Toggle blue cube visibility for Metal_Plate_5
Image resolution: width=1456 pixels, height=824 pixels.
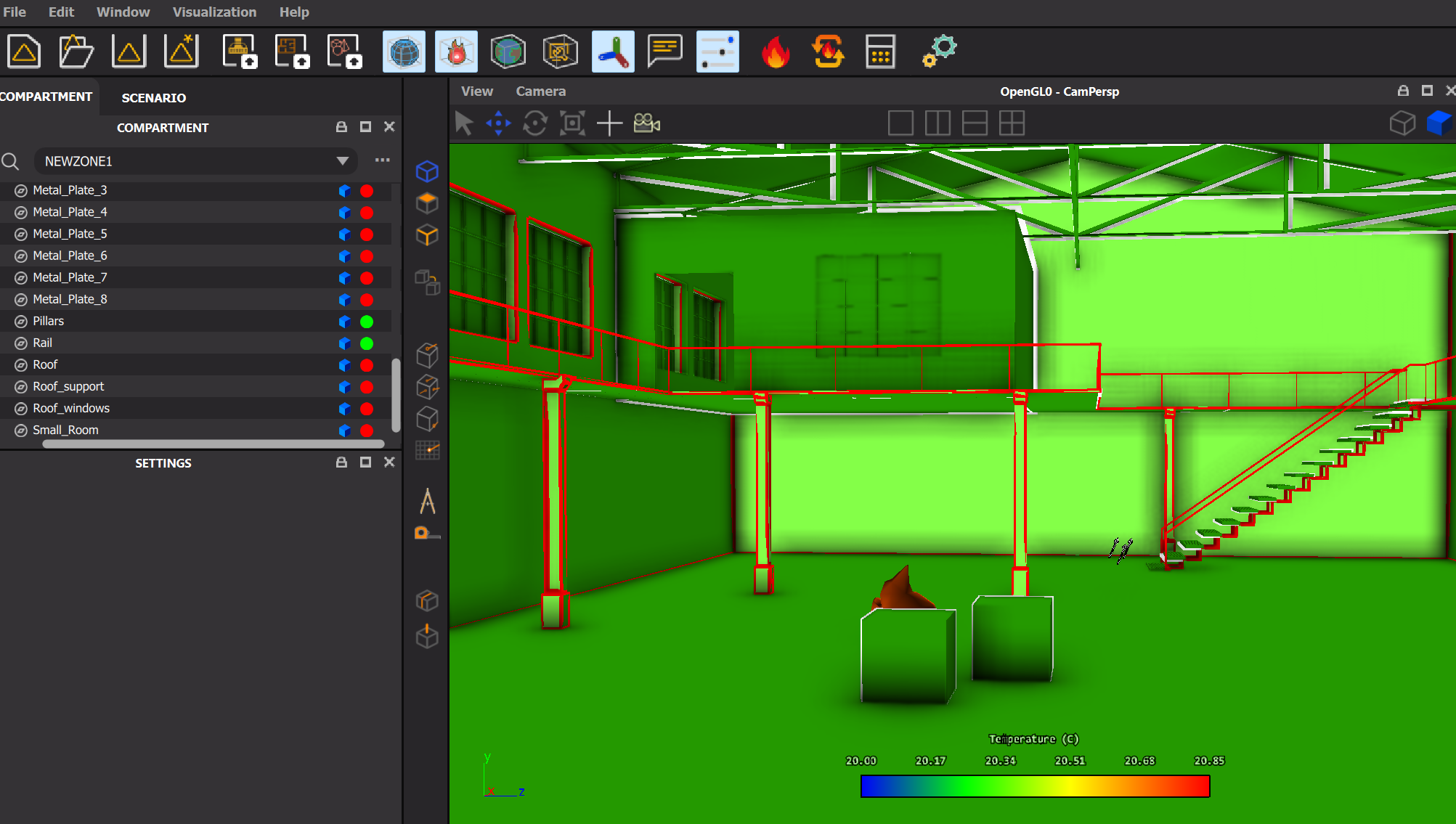click(345, 234)
